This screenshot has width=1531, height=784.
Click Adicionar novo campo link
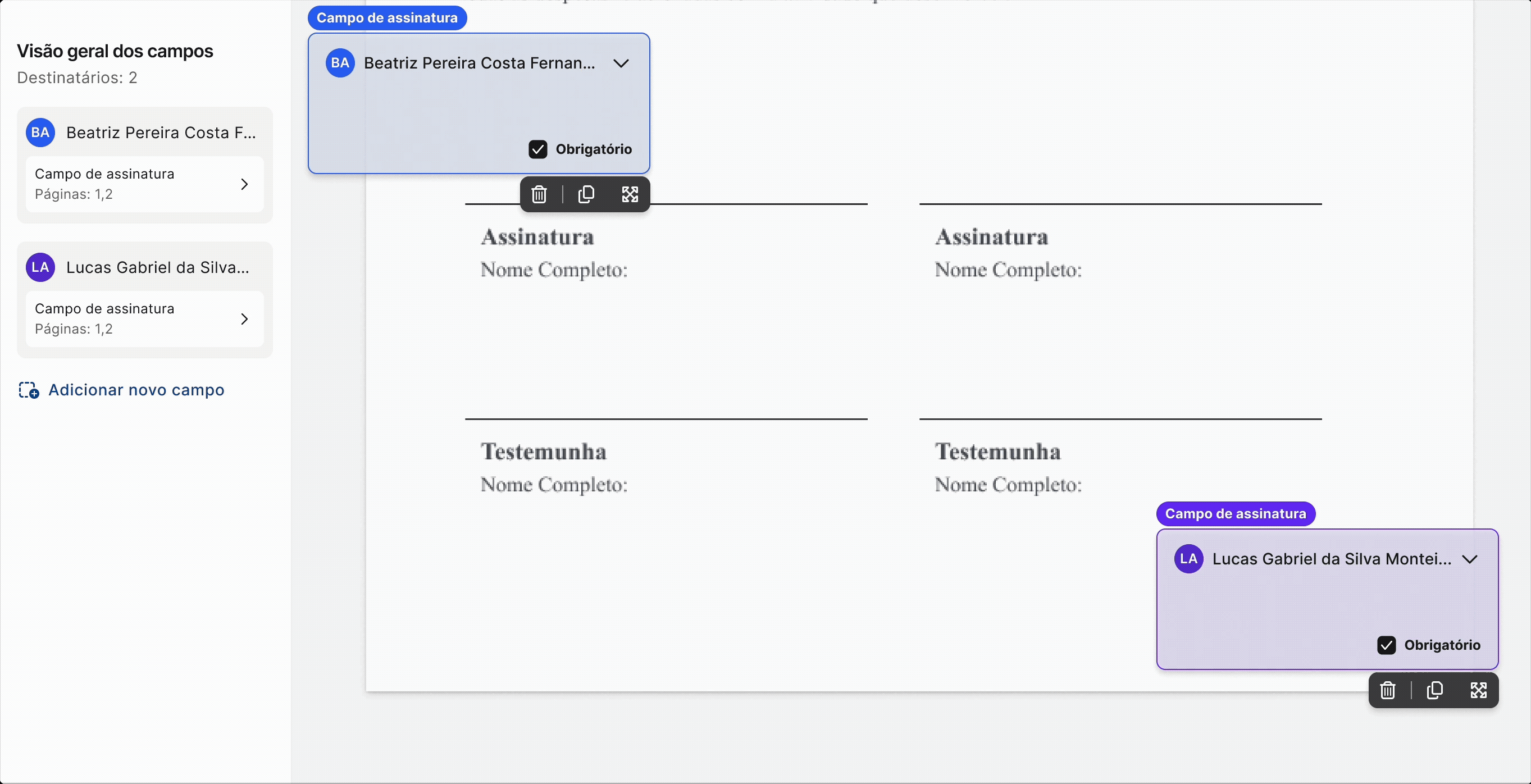point(136,390)
